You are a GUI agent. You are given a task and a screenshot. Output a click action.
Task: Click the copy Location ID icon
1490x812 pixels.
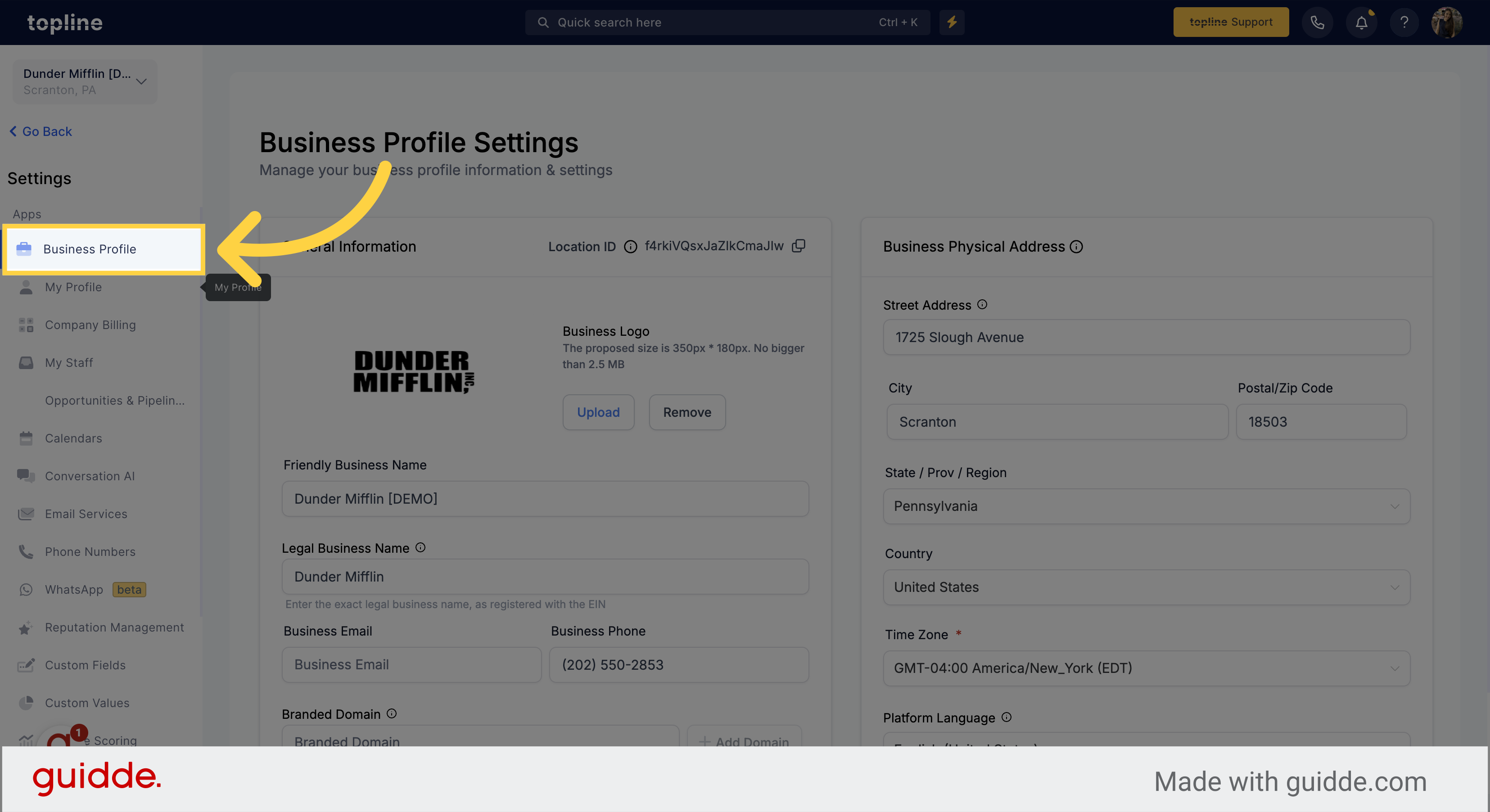click(x=800, y=246)
